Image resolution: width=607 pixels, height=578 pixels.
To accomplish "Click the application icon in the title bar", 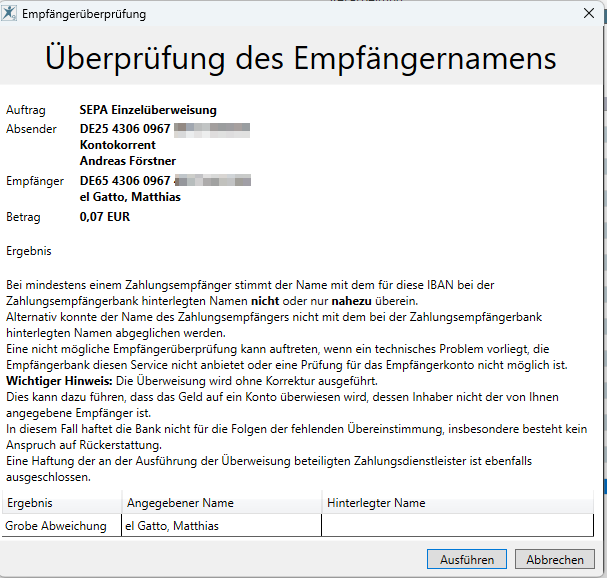I will (x=11, y=14).
